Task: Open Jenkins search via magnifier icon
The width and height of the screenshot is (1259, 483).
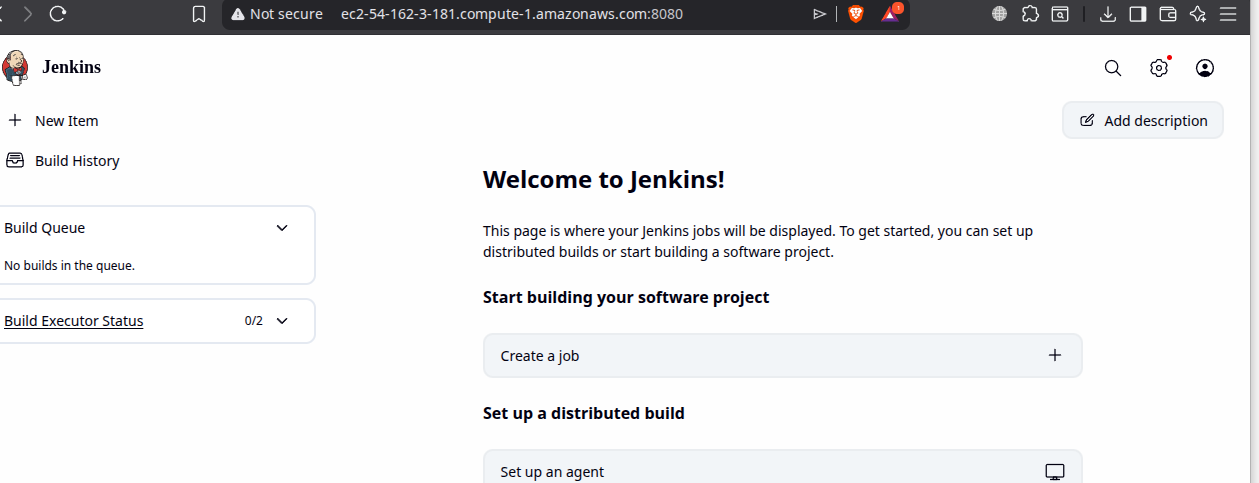Action: tap(1112, 68)
